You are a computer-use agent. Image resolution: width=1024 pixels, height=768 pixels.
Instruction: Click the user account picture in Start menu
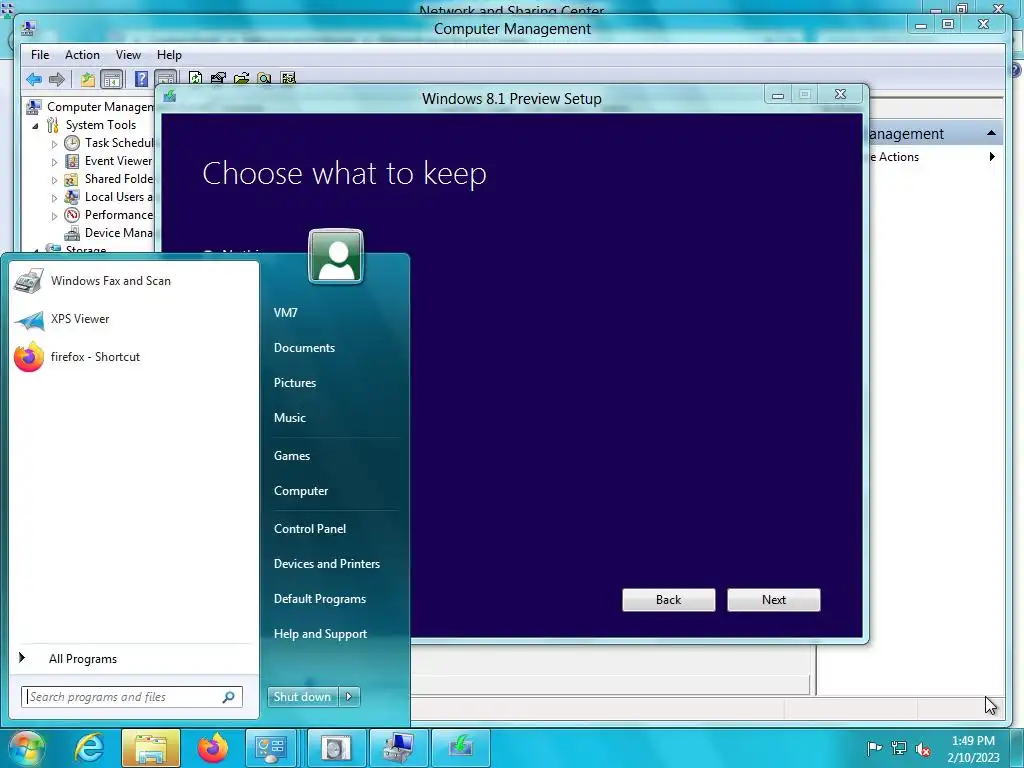(x=336, y=256)
